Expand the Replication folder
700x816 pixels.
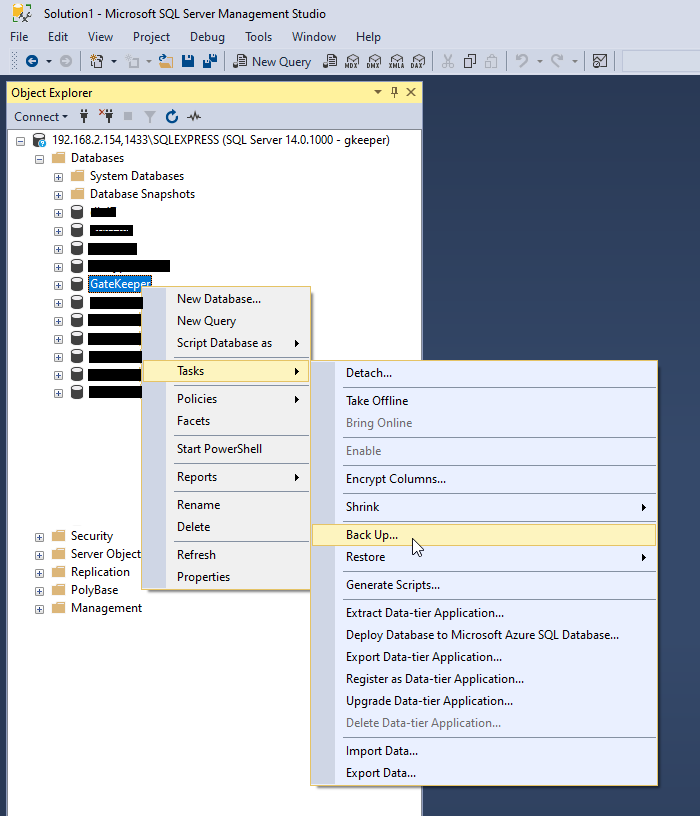[40, 573]
